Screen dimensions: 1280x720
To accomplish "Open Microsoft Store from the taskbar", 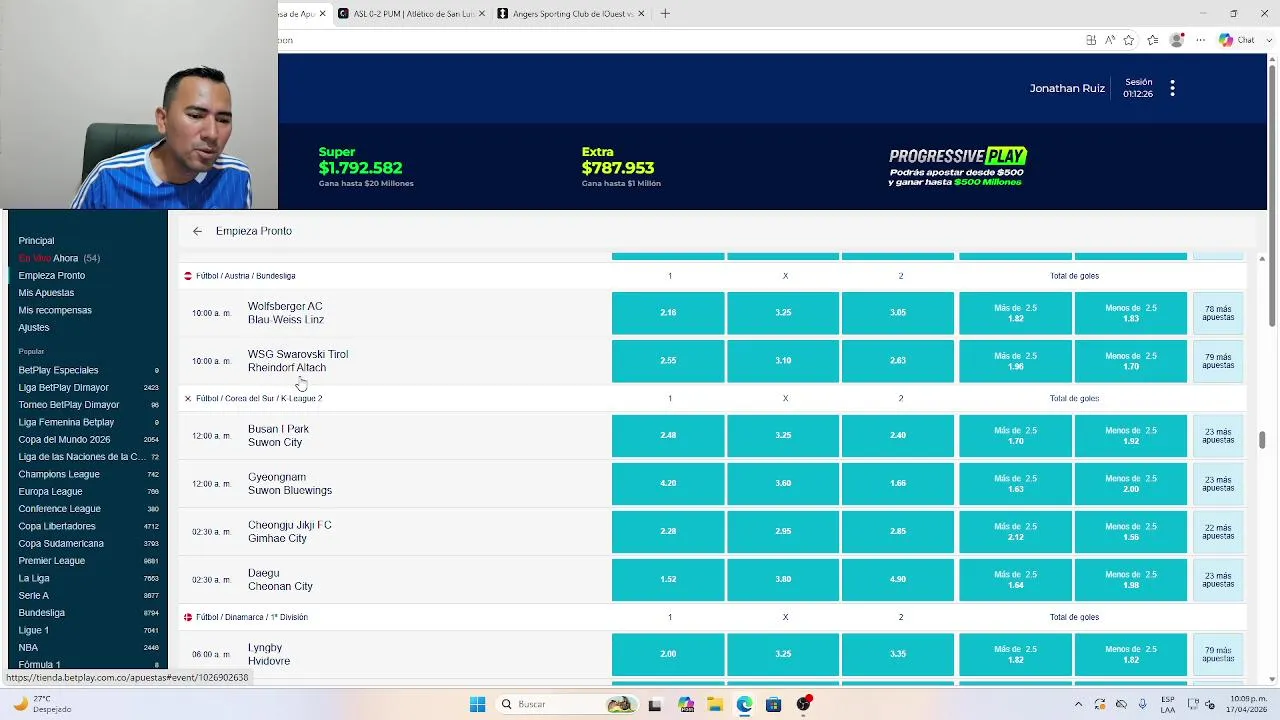I will tap(773, 704).
